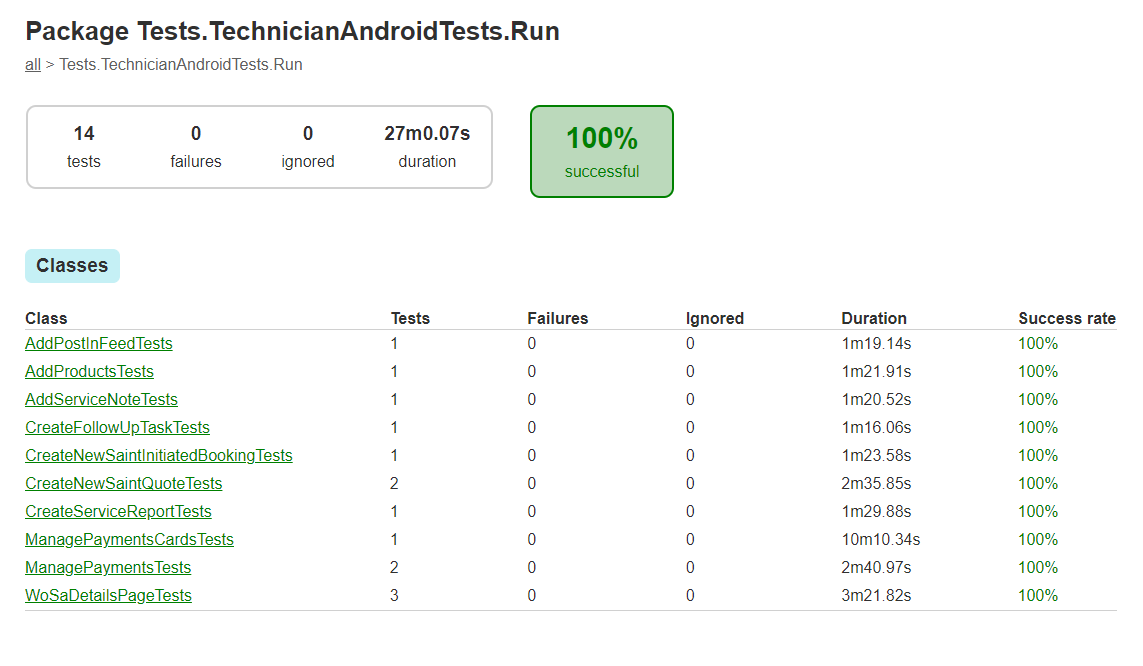Click duration value '1m23.58s'
1143x666 pixels.
pyautogui.click(x=876, y=455)
